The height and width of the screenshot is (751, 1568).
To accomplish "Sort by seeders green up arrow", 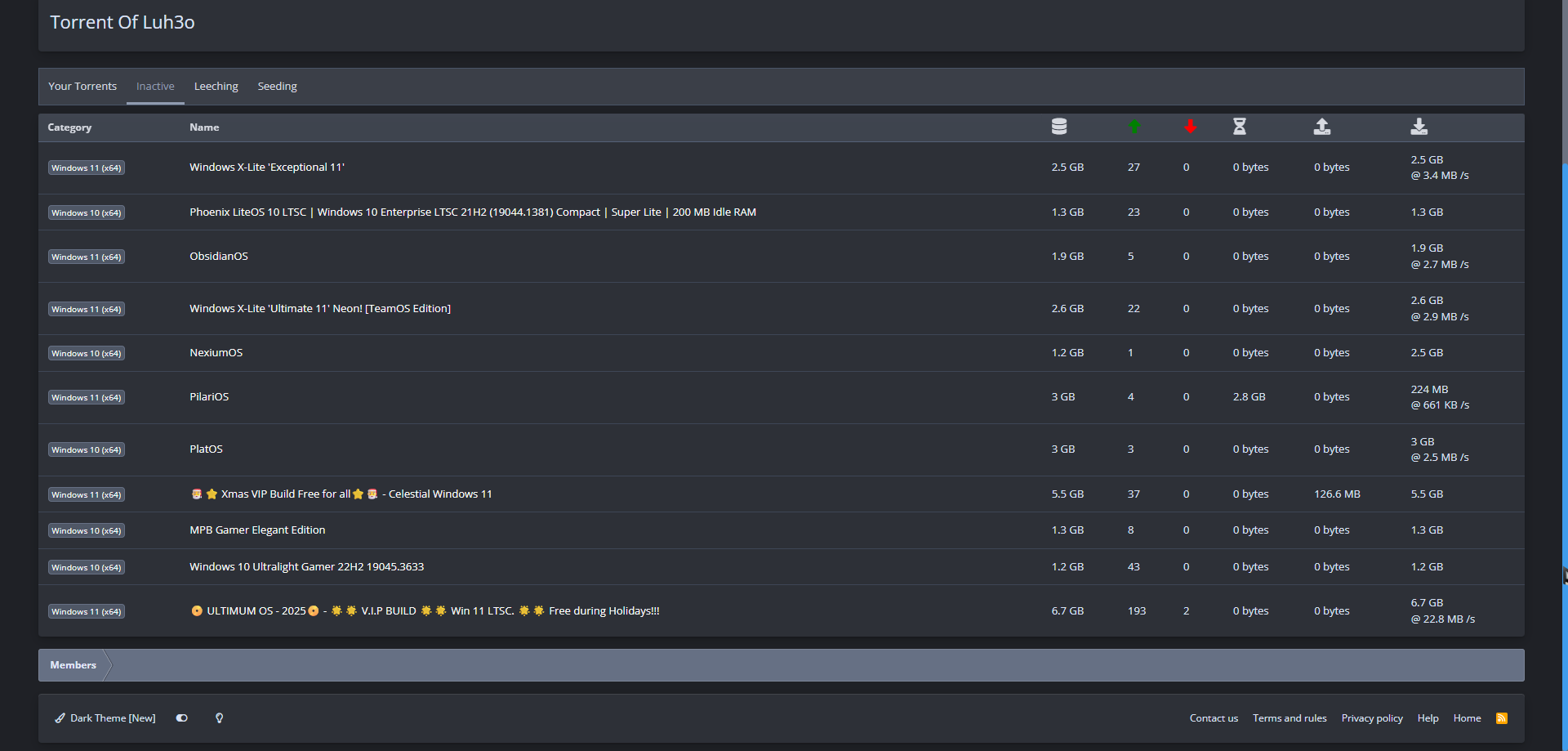I will (x=1134, y=127).
